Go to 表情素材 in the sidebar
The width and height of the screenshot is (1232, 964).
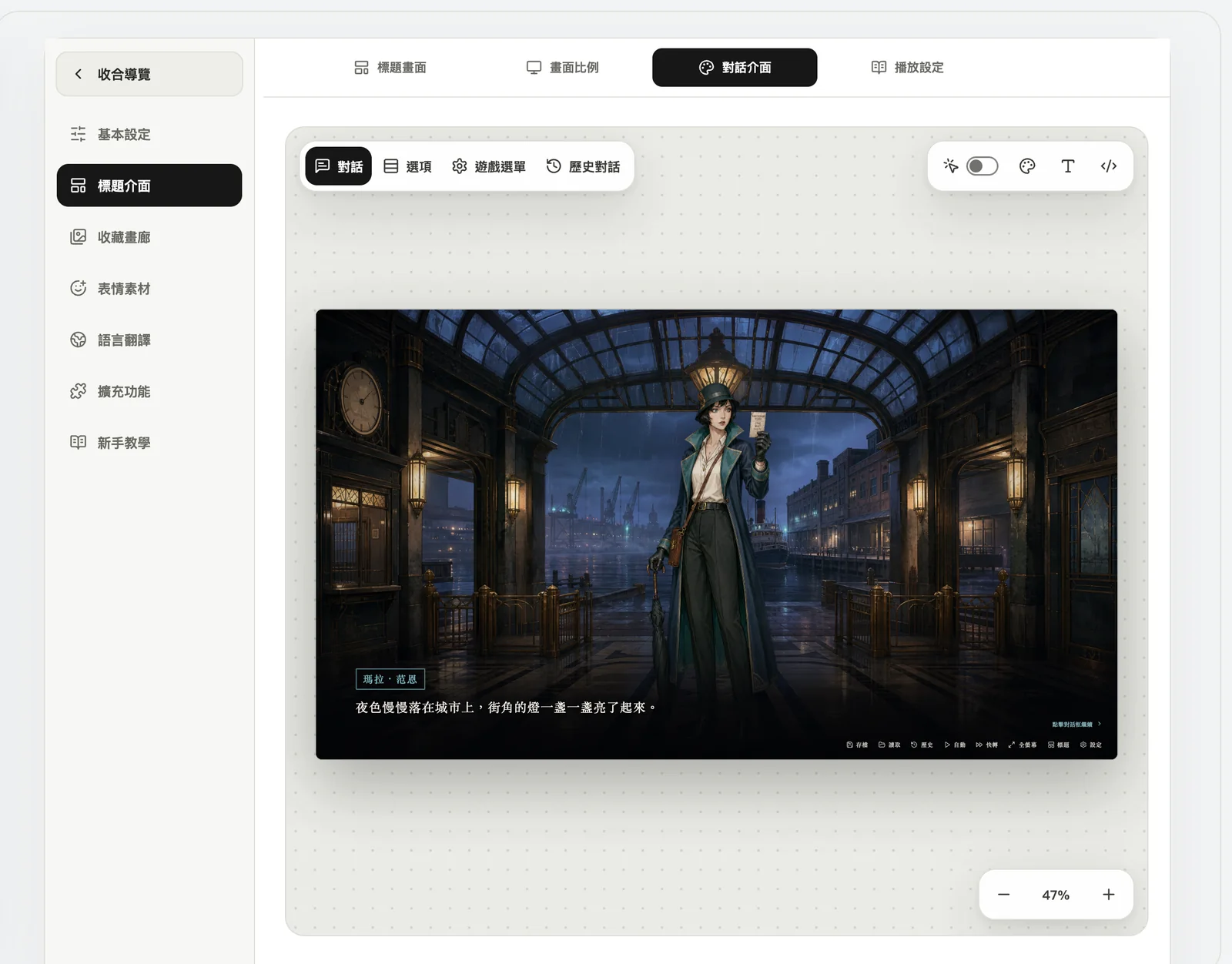(x=149, y=289)
